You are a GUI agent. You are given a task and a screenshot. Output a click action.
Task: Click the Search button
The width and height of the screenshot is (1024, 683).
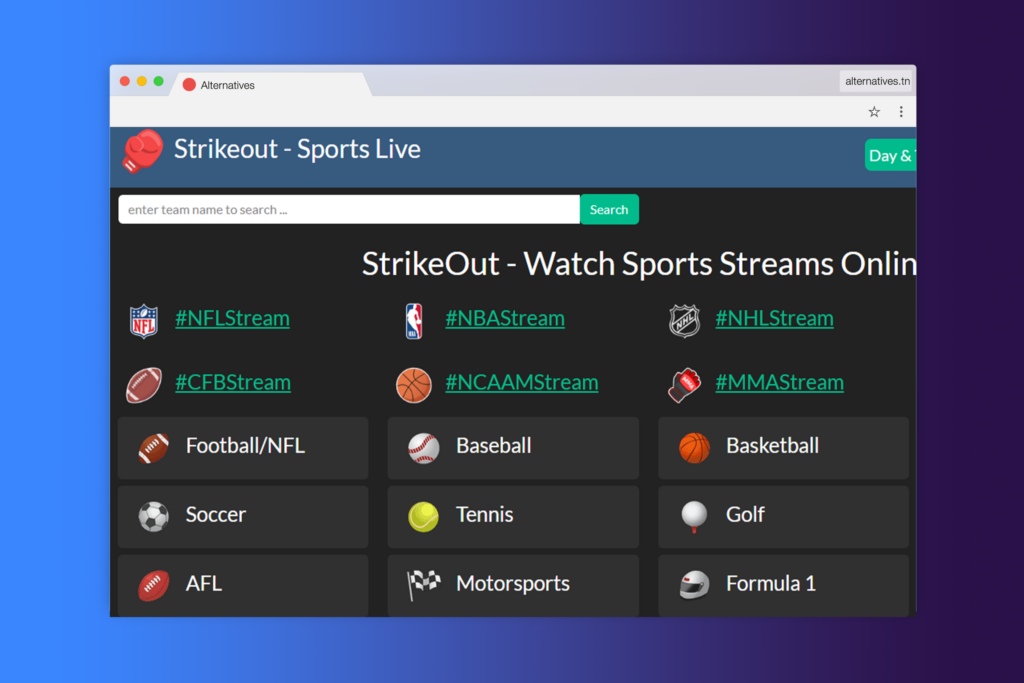coord(609,210)
